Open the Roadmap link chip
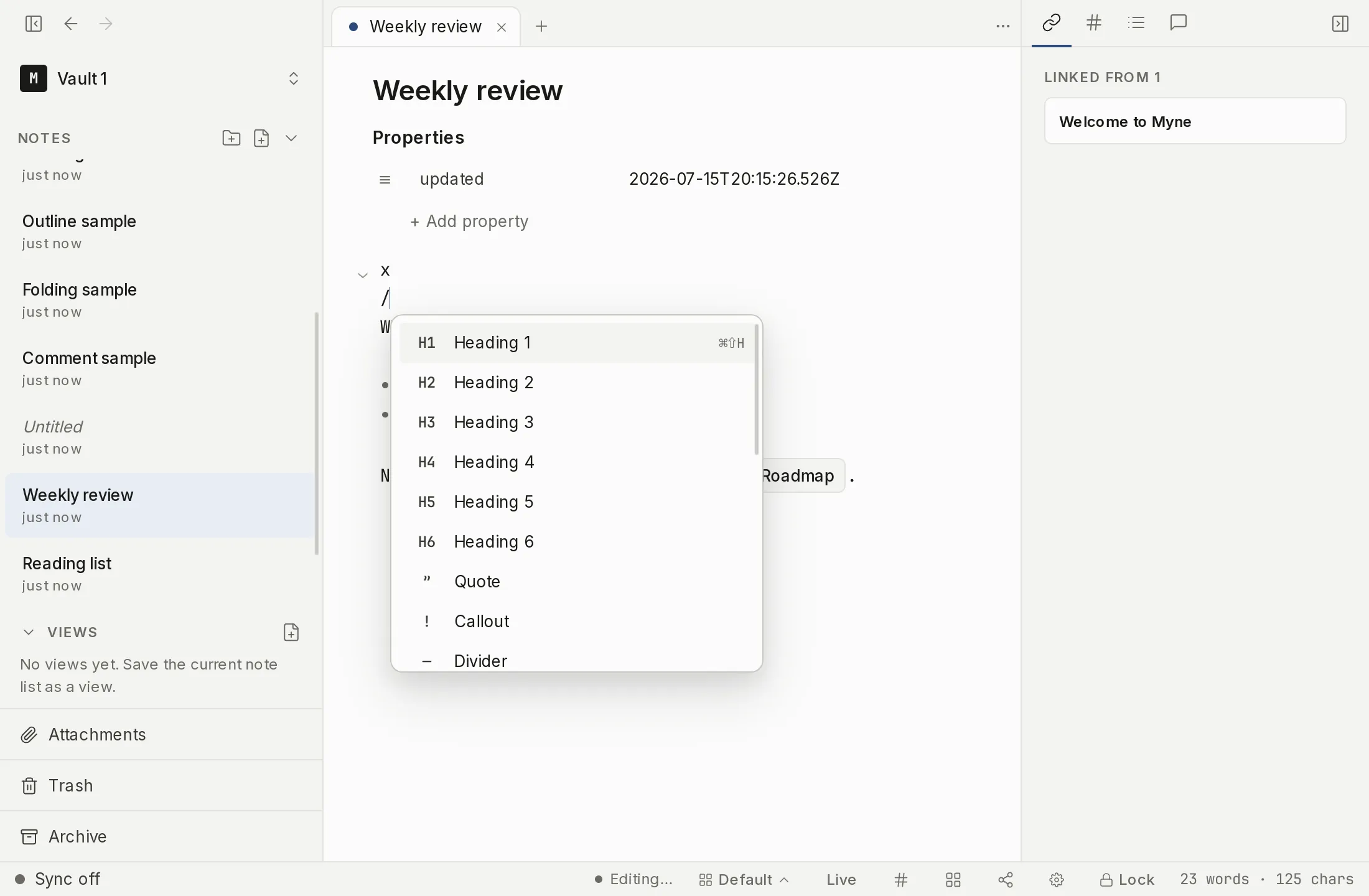Viewport: 1369px width, 896px height. (803, 476)
